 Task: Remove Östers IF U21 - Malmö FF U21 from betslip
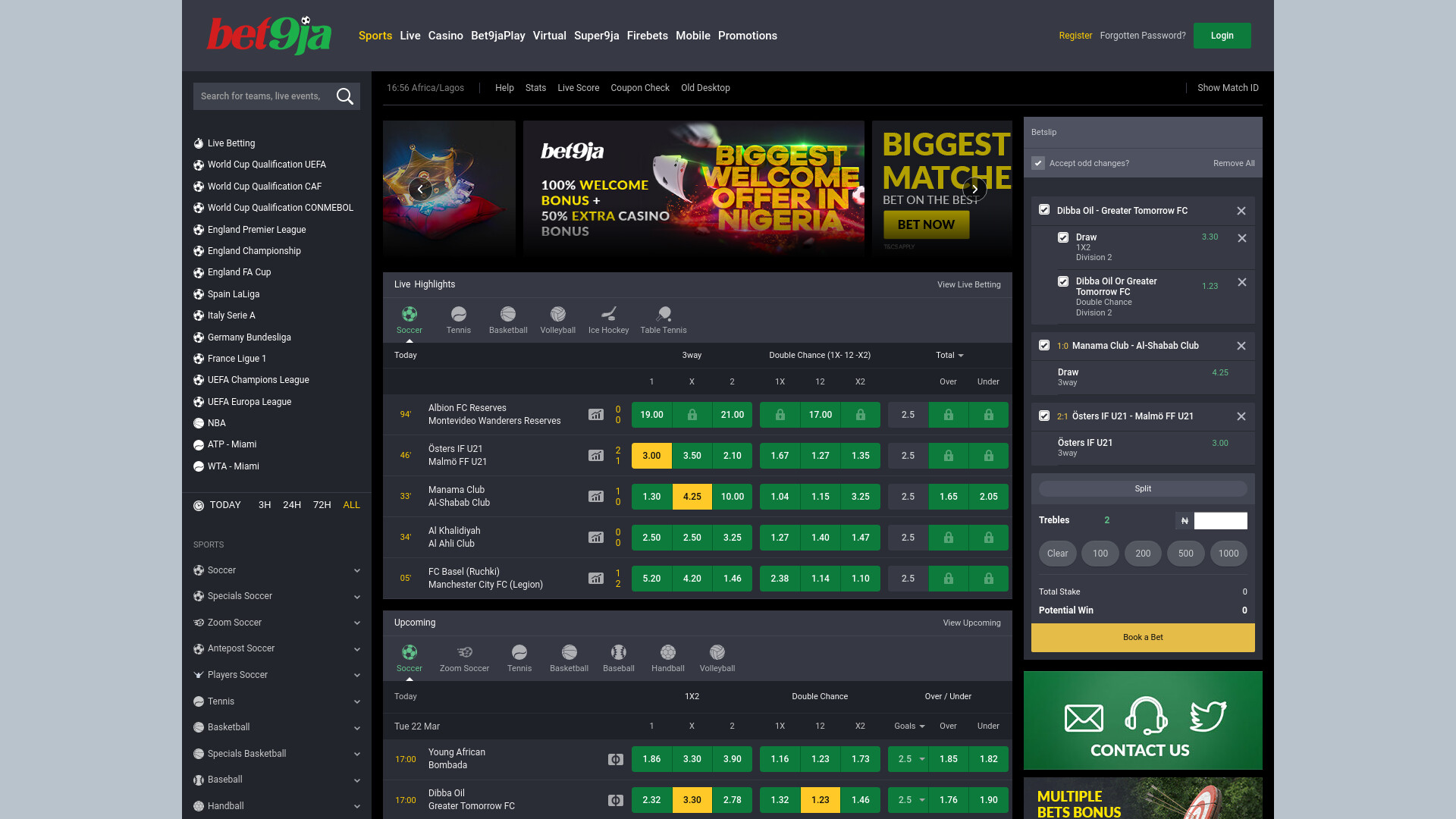[x=1241, y=416]
